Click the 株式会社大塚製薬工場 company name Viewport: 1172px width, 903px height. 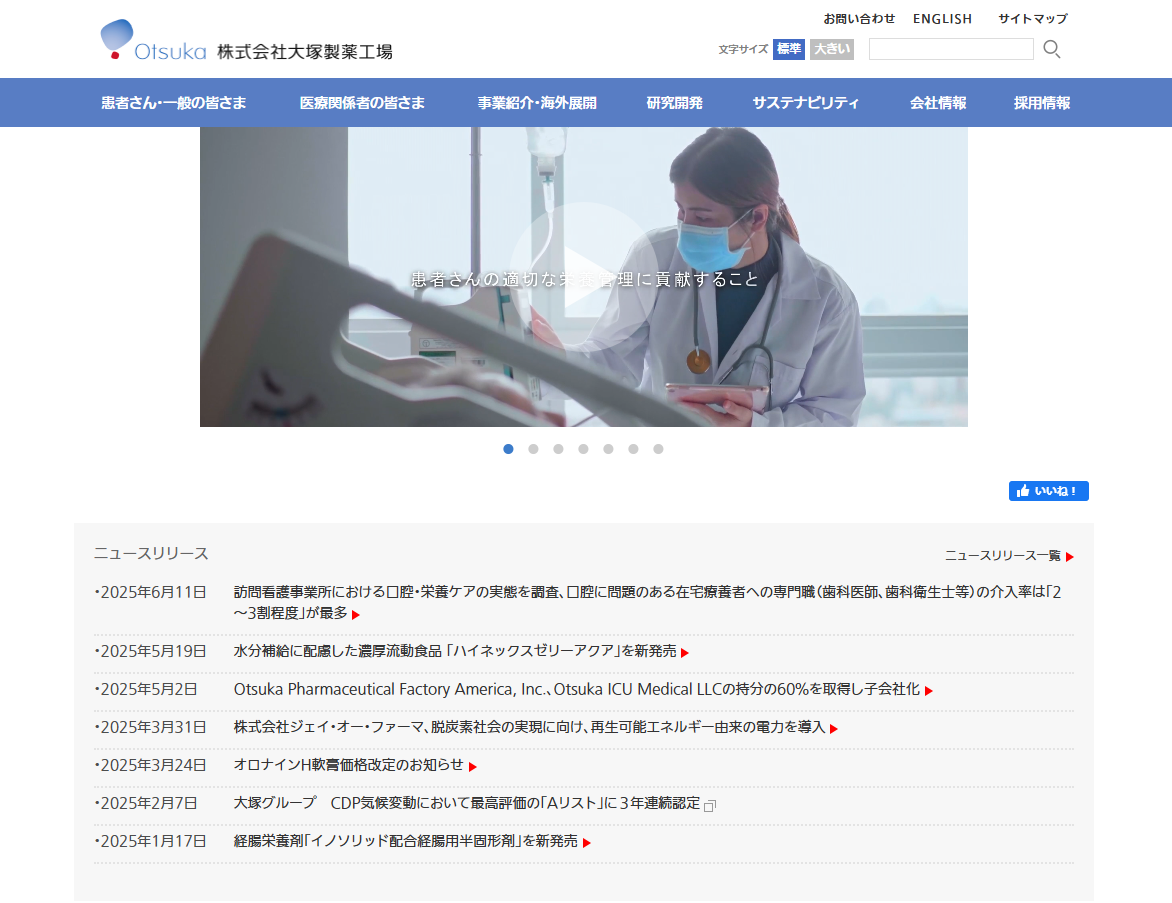(305, 52)
